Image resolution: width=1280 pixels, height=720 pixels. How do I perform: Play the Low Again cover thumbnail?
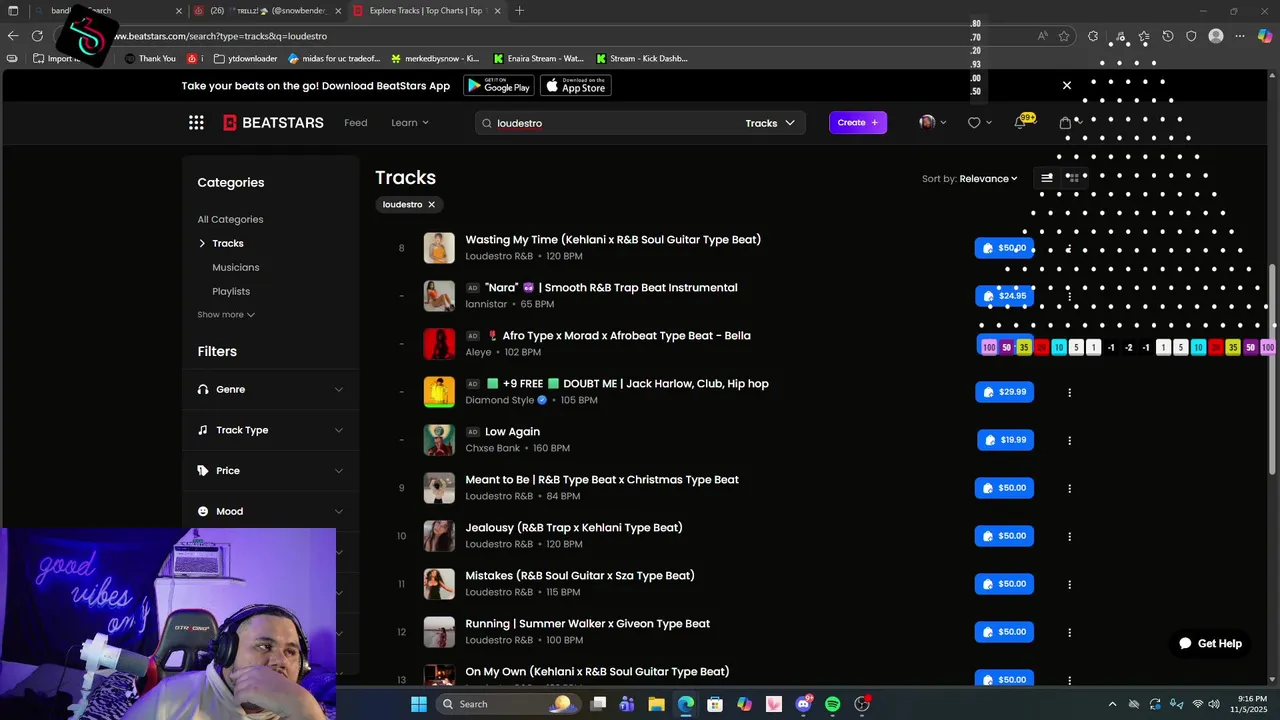click(x=439, y=440)
